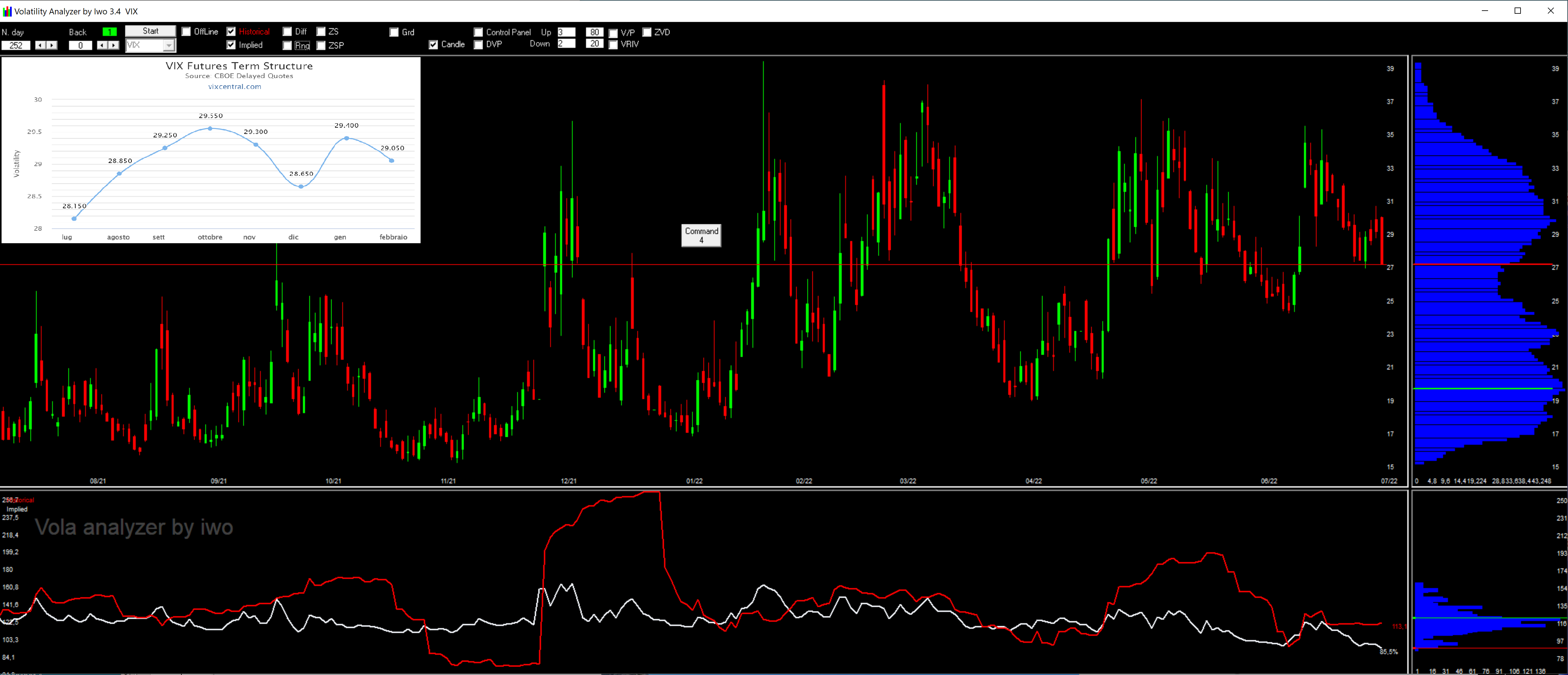Click the N. day decrease arrow

[x=40, y=46]
